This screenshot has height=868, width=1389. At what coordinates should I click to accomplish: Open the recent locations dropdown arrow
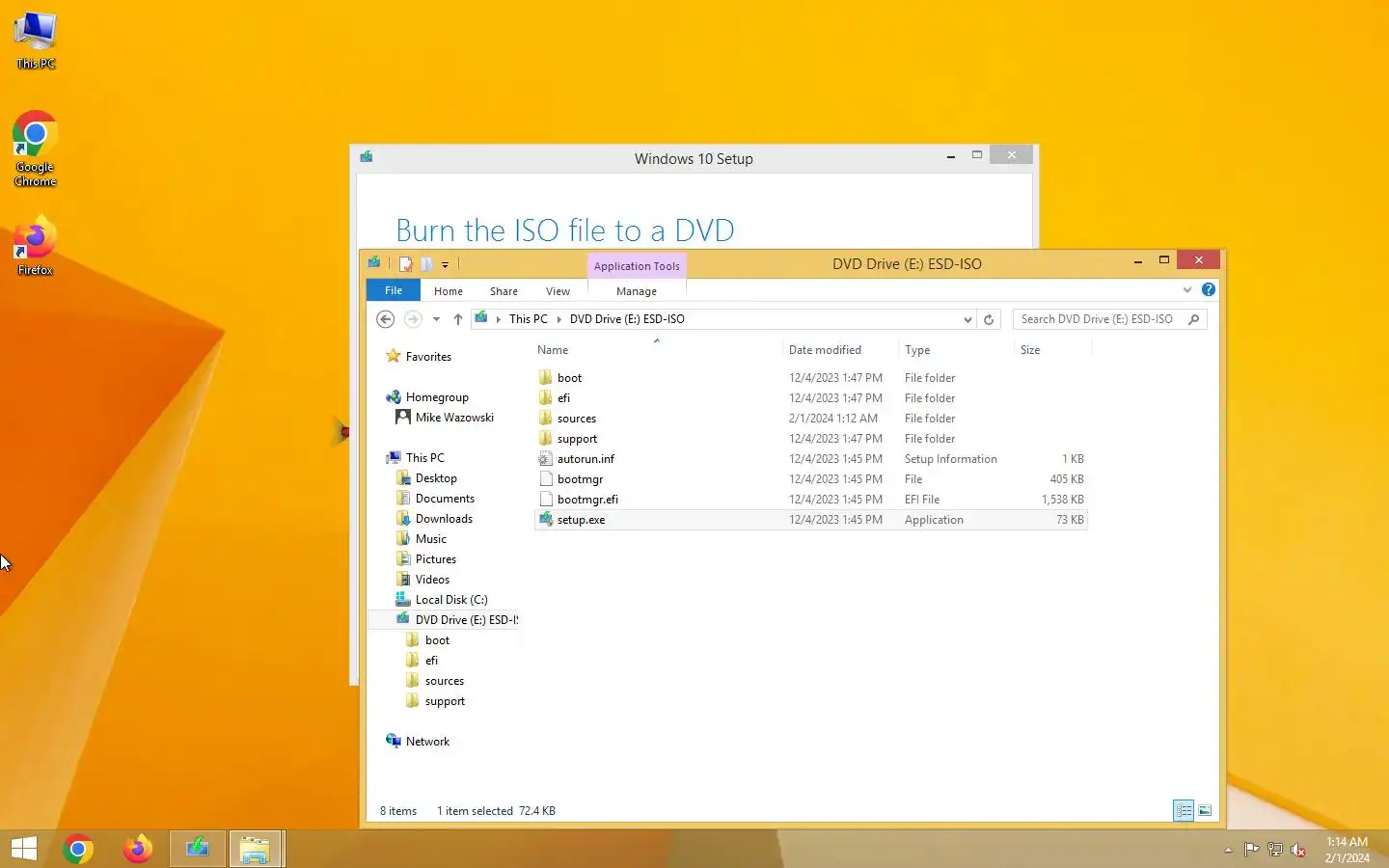[436, 319]
